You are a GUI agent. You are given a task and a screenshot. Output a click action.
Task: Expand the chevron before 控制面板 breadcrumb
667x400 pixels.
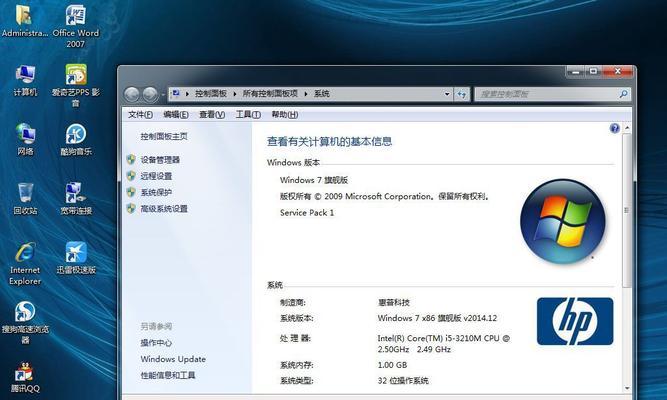tap(187, 94)
